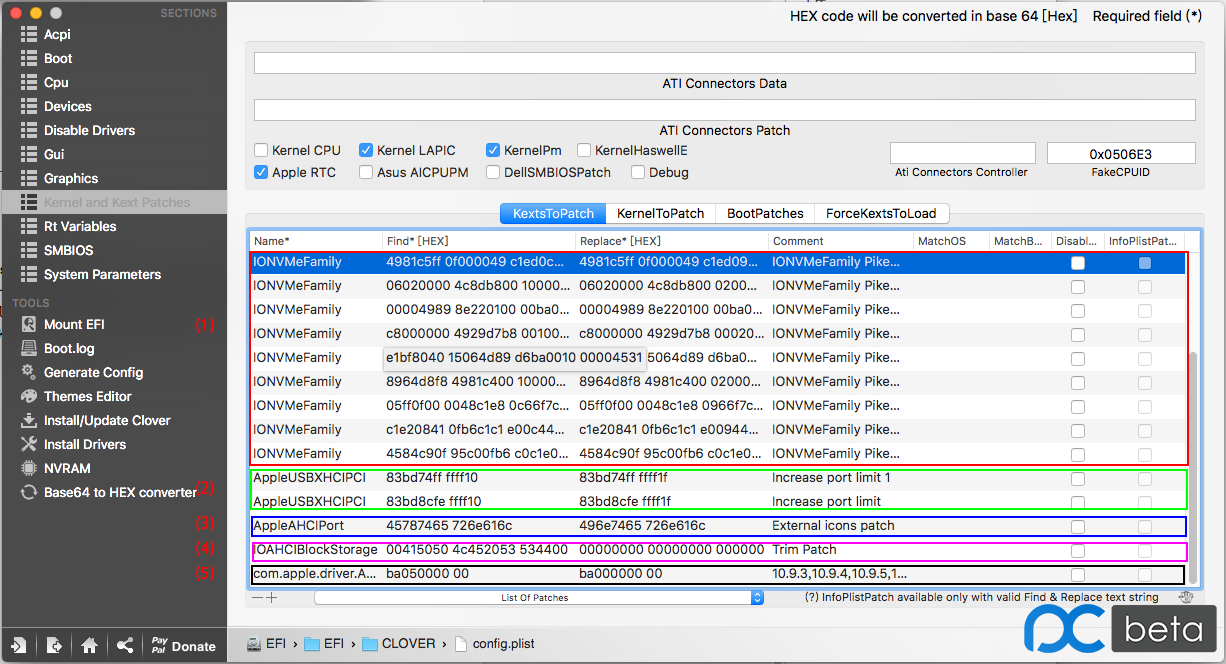Viewport: 1226px width, 664px height.
Task: Select the IOAHCIBlockStorage row name
Action: 315,550
